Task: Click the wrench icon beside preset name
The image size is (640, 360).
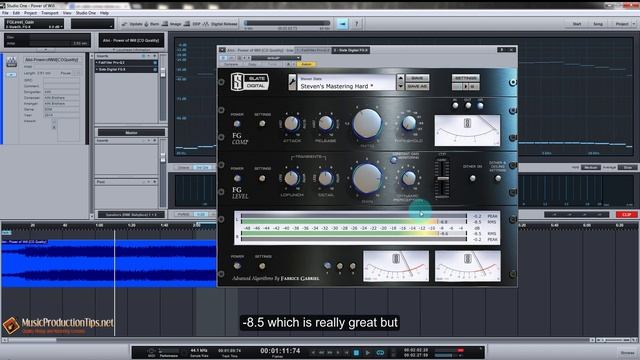Action: point(292,82)
